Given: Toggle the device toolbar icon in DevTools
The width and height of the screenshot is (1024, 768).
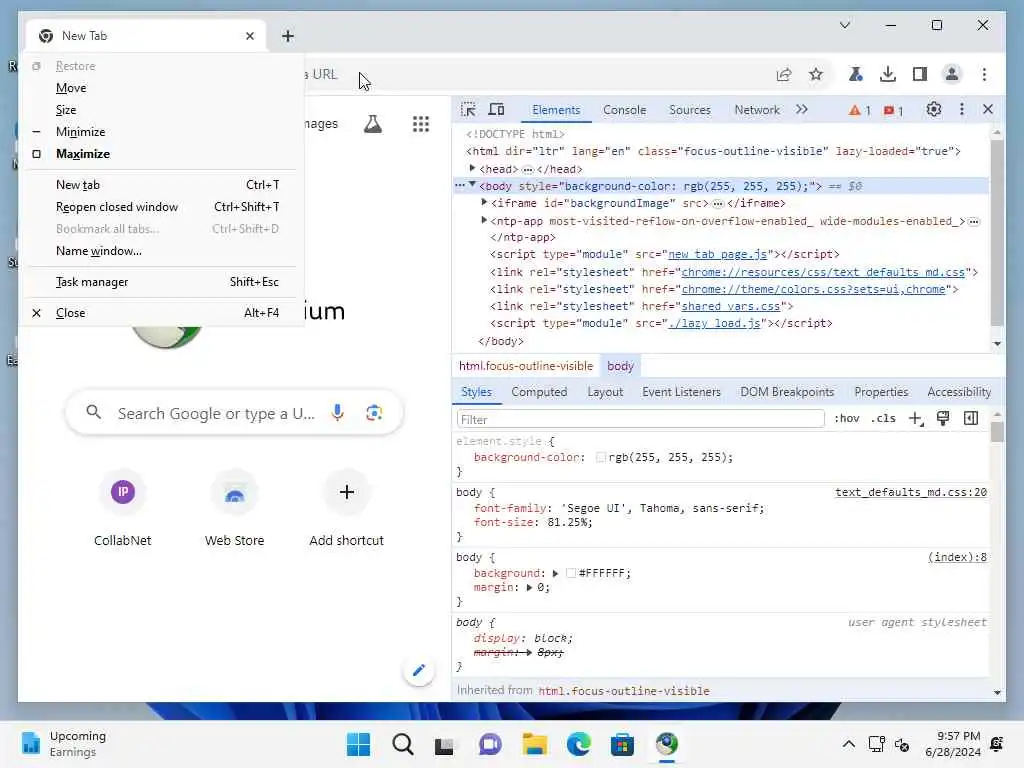Looking at the screenshot, I should [496, 109].
